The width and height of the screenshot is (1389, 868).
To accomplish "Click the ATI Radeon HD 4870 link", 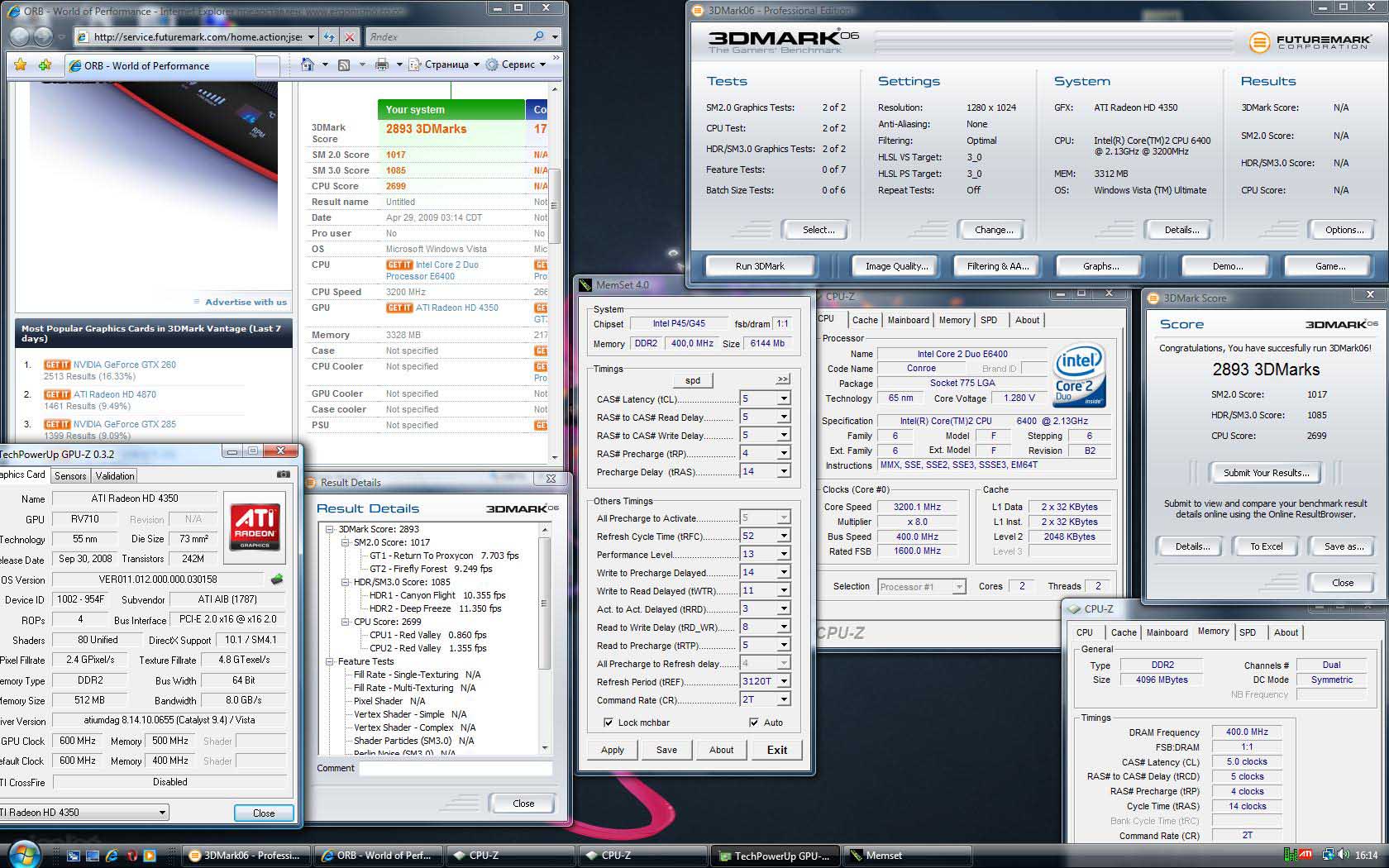I will tap(114, 394).
